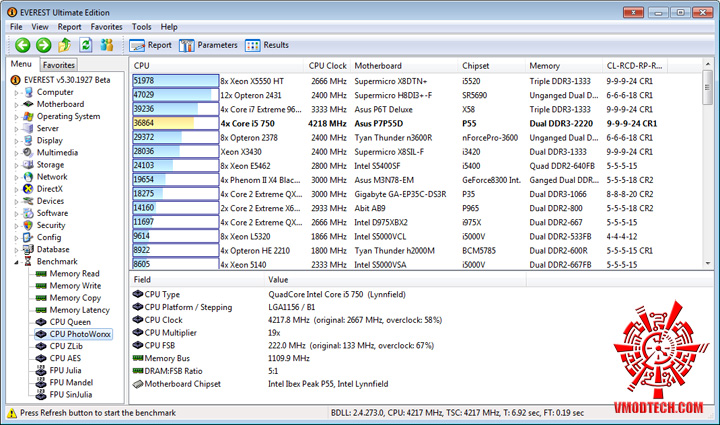Select the Operating System icon in the tree
Screen dimensions: 720x425
click(28, 116)
